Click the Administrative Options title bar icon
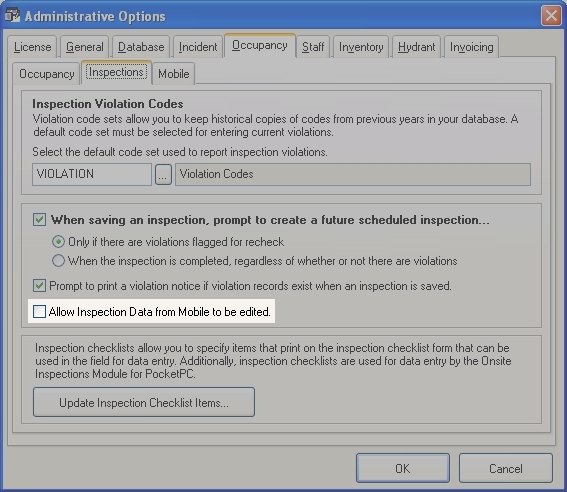This screenshot has width=567, height=492. point(12,16)
